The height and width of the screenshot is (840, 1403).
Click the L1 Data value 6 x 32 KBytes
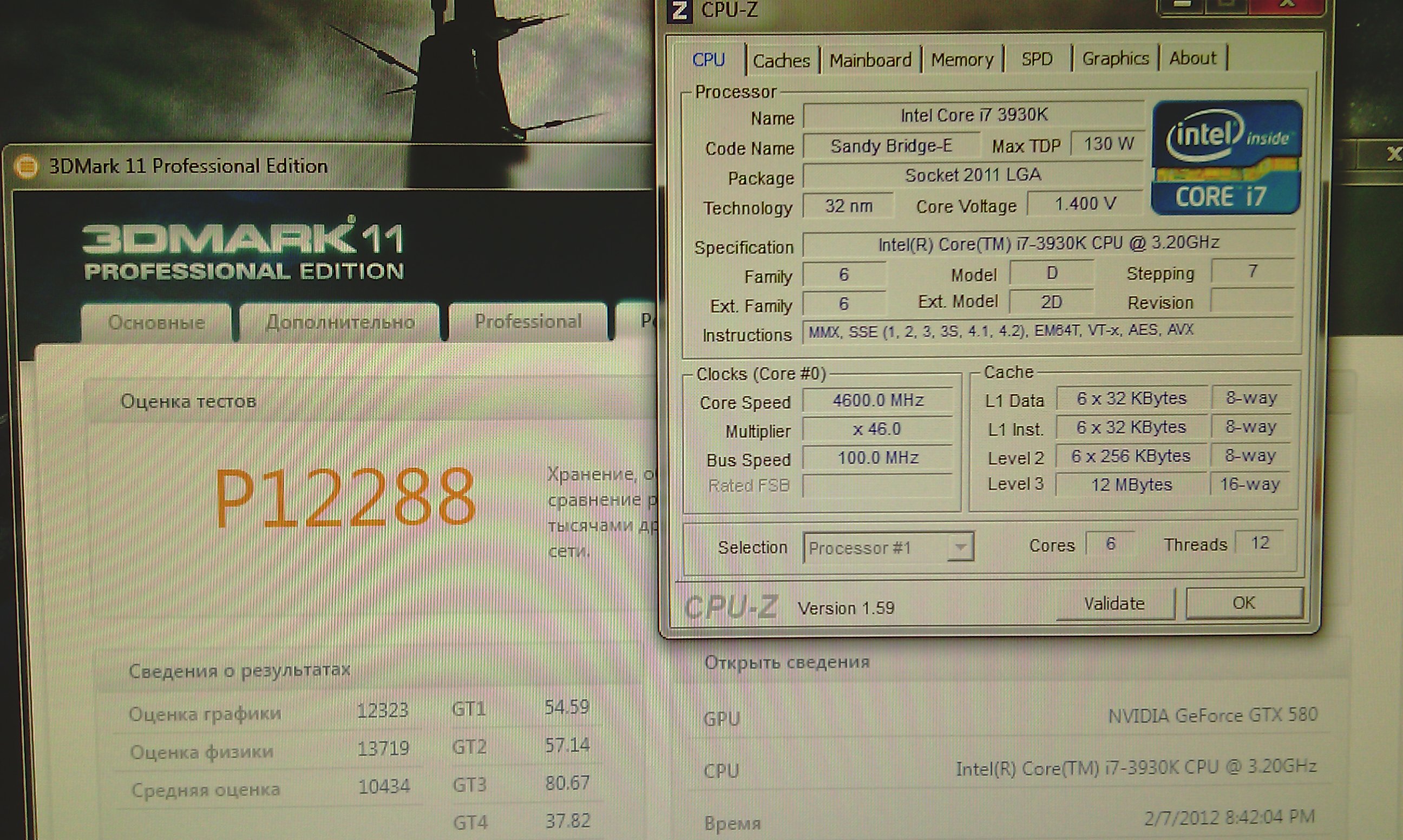(1131, 398)
